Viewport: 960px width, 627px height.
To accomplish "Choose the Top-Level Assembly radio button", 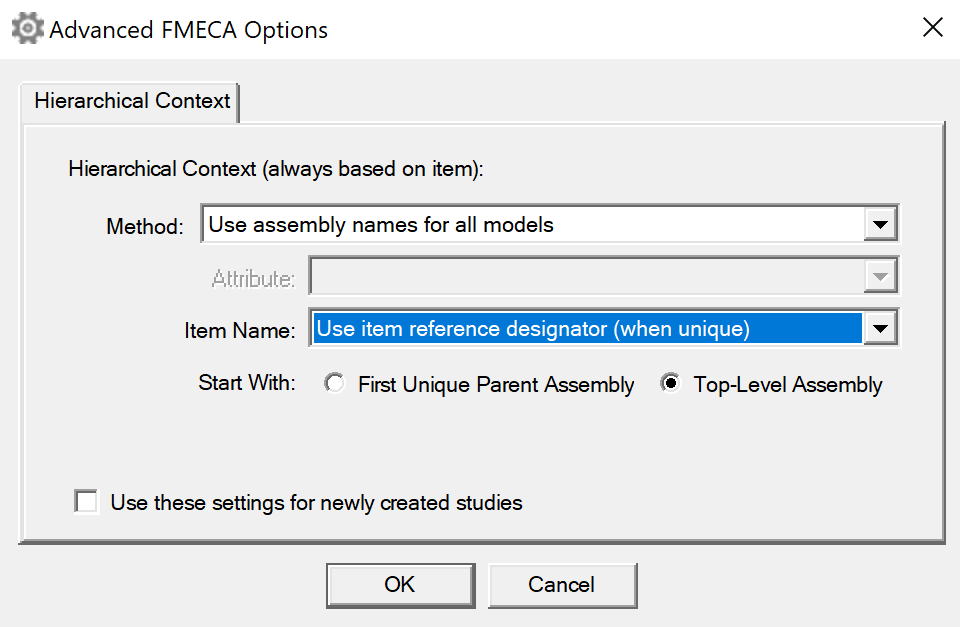I will 670,383.
